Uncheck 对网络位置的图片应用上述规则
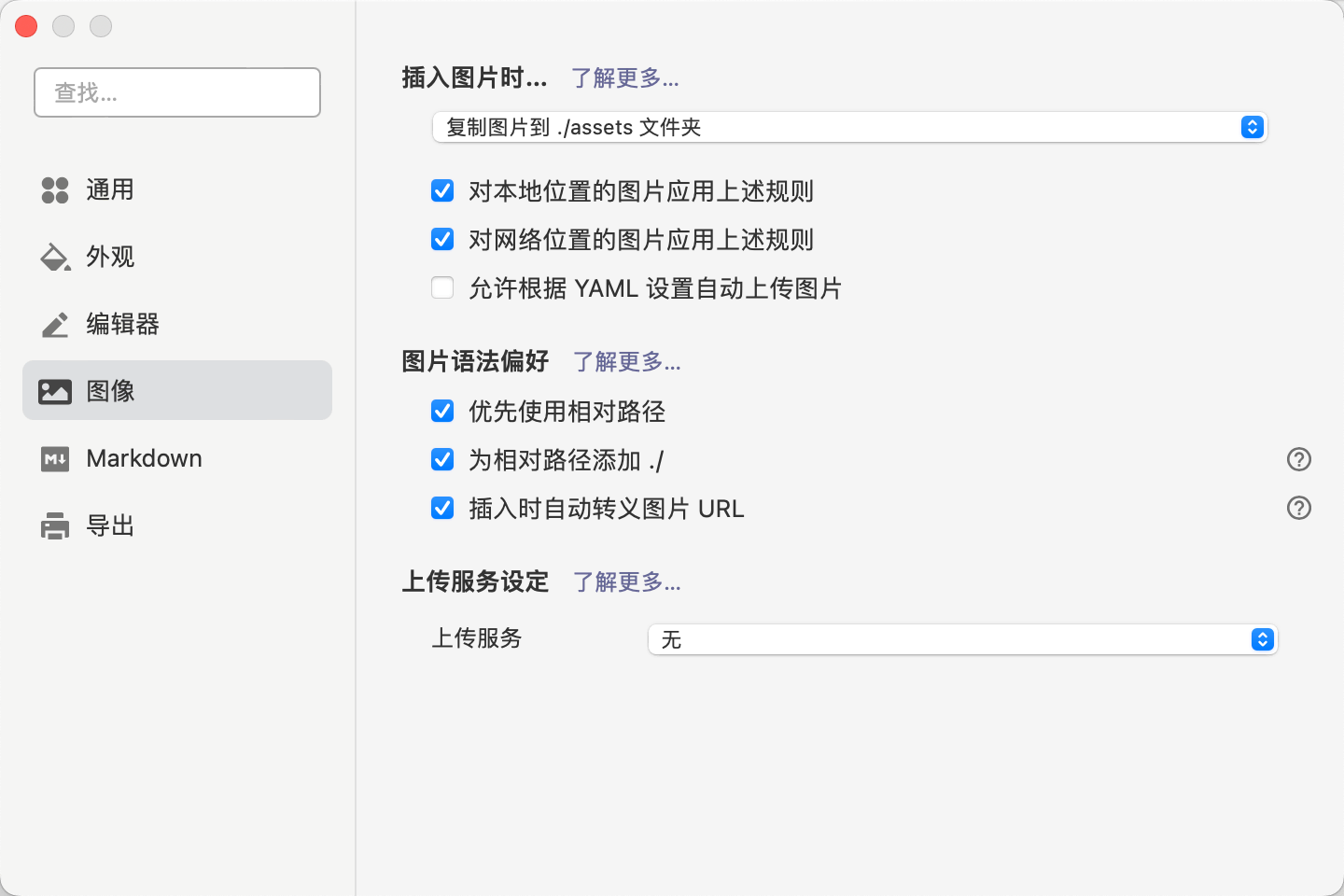1344x896 pixels. 441,239
